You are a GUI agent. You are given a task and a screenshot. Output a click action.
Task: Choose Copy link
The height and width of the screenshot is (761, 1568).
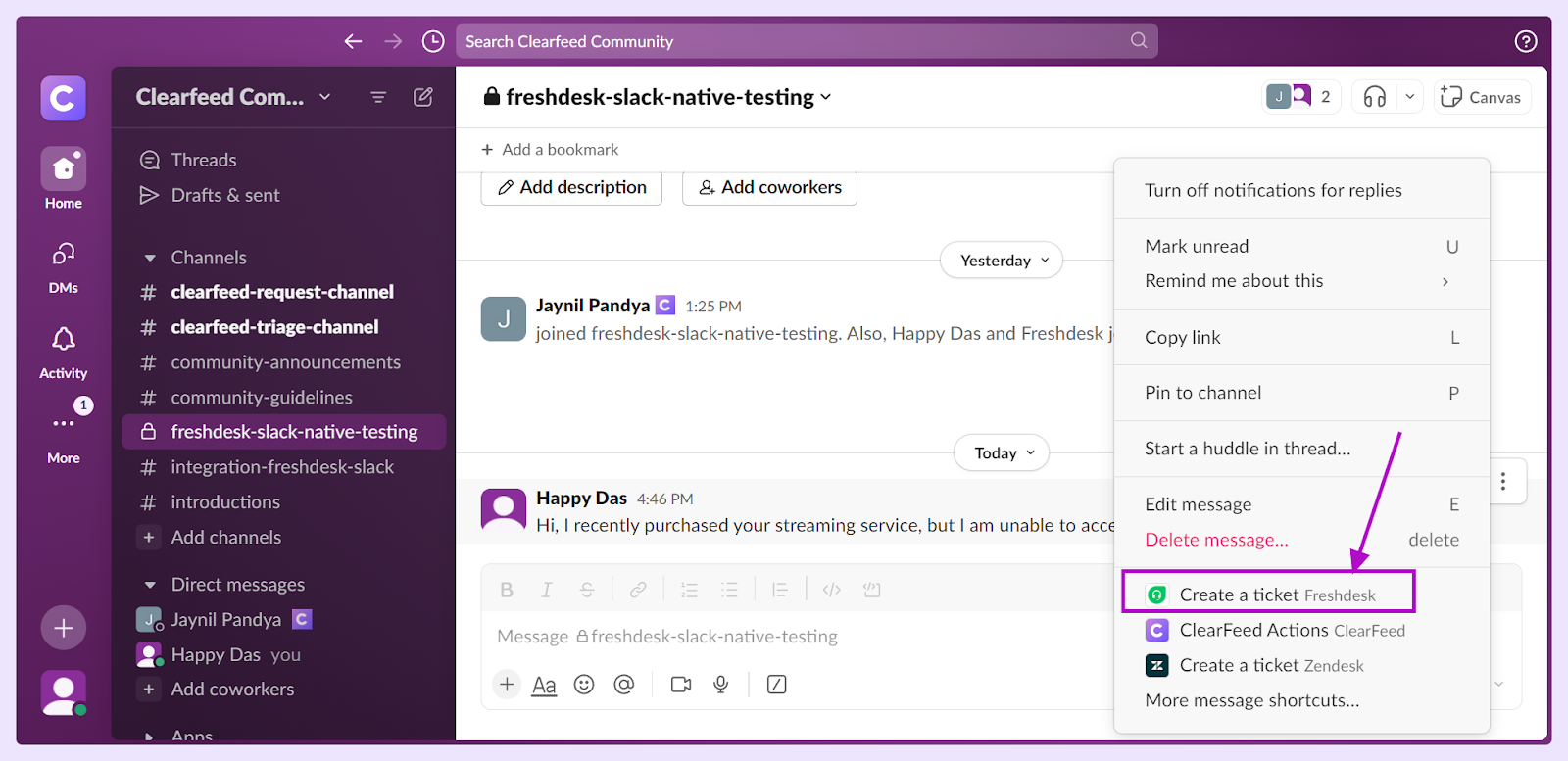pos(1301,337)
